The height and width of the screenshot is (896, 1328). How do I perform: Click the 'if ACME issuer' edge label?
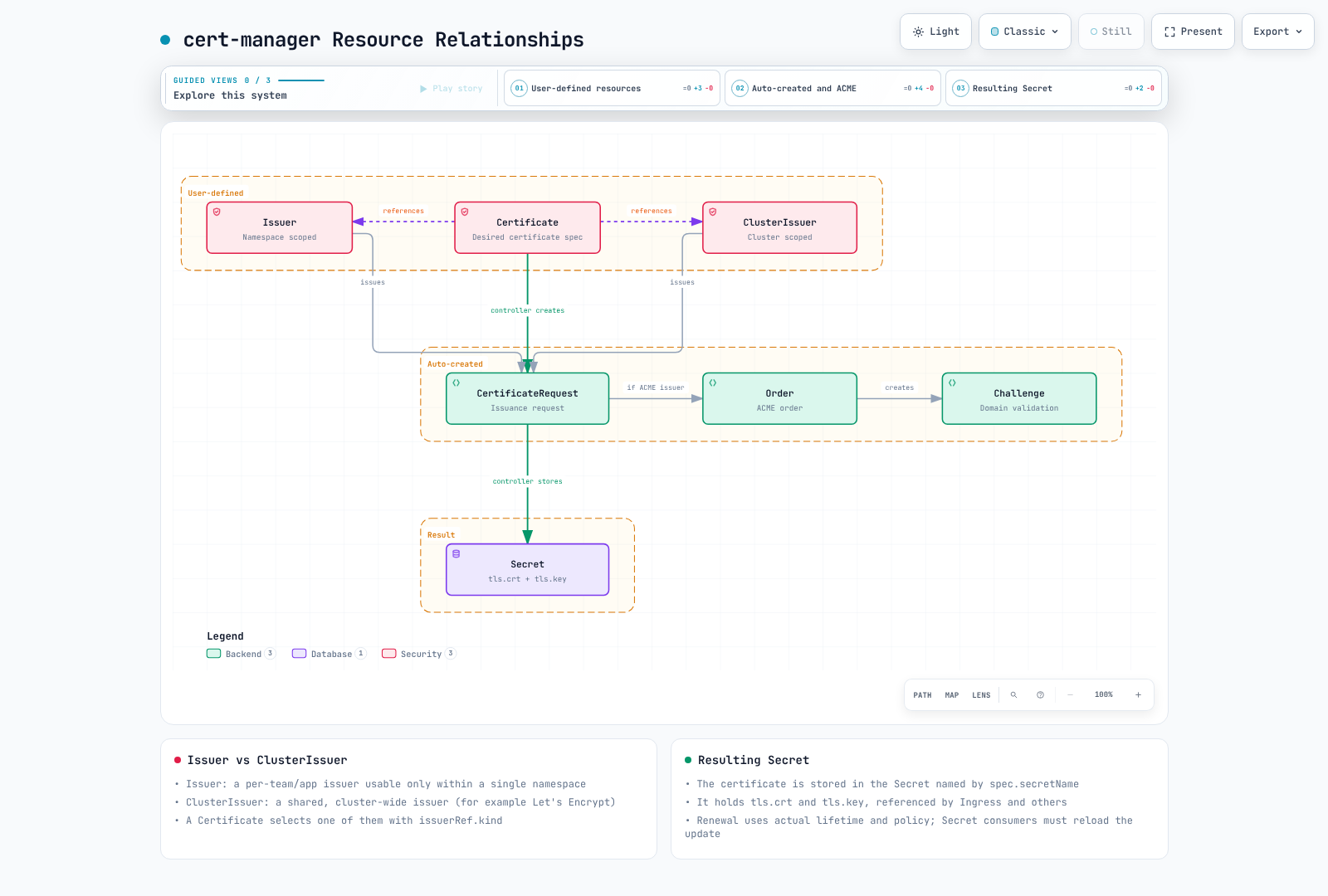pyautogui.click(x=656, y=387)
